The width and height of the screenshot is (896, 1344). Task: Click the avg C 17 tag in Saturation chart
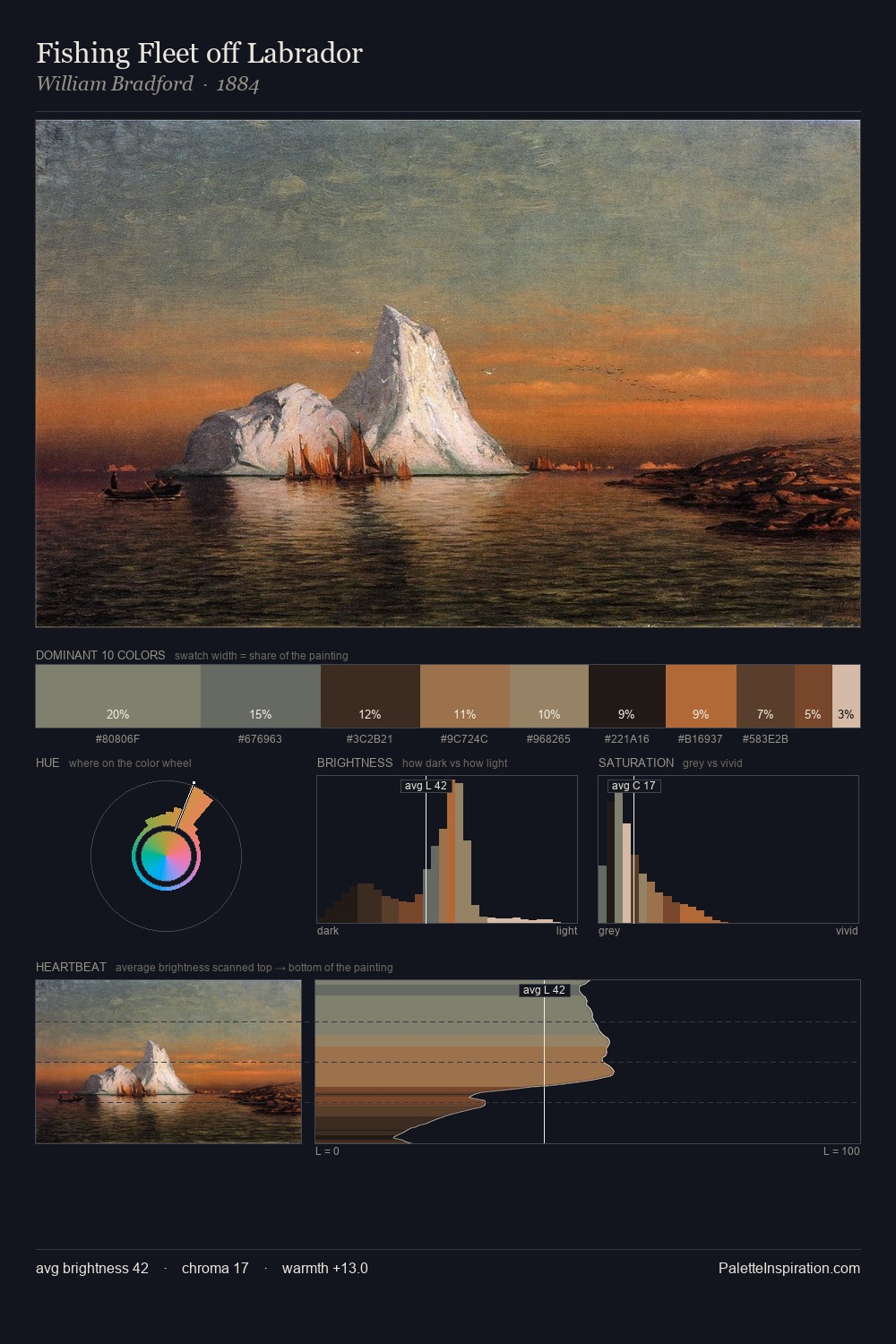click(x=633, y=786)
